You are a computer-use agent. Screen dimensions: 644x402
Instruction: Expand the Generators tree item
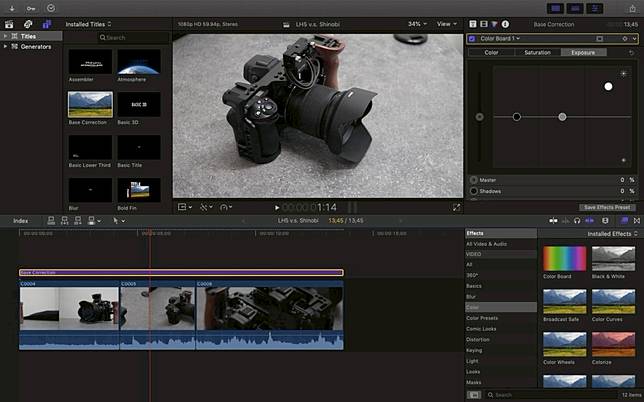(6, 46)
